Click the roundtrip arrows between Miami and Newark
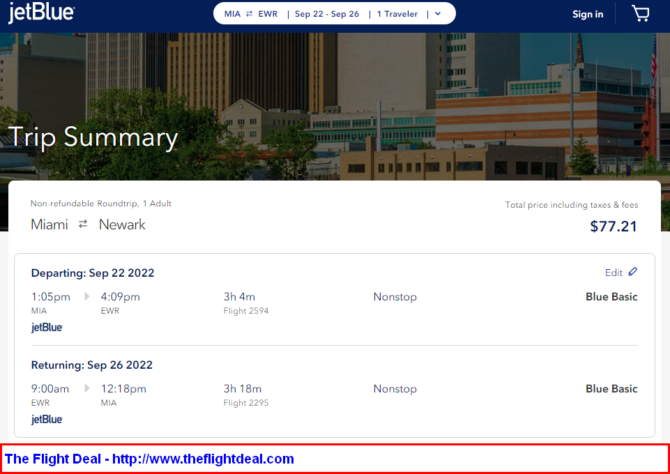Viewport: 670px width, 474px height. 83,224
